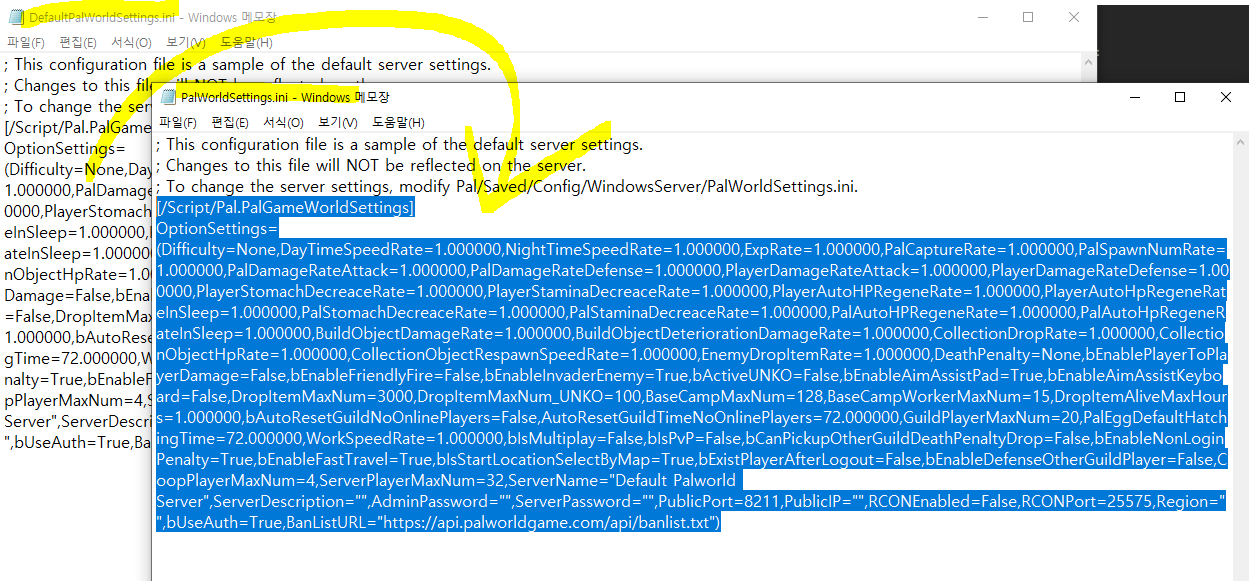Screen dimensions: 1249x581
Task: Open 편집(E) menu in DefaultPalWorldSettings.ini window
Action: 78,42
